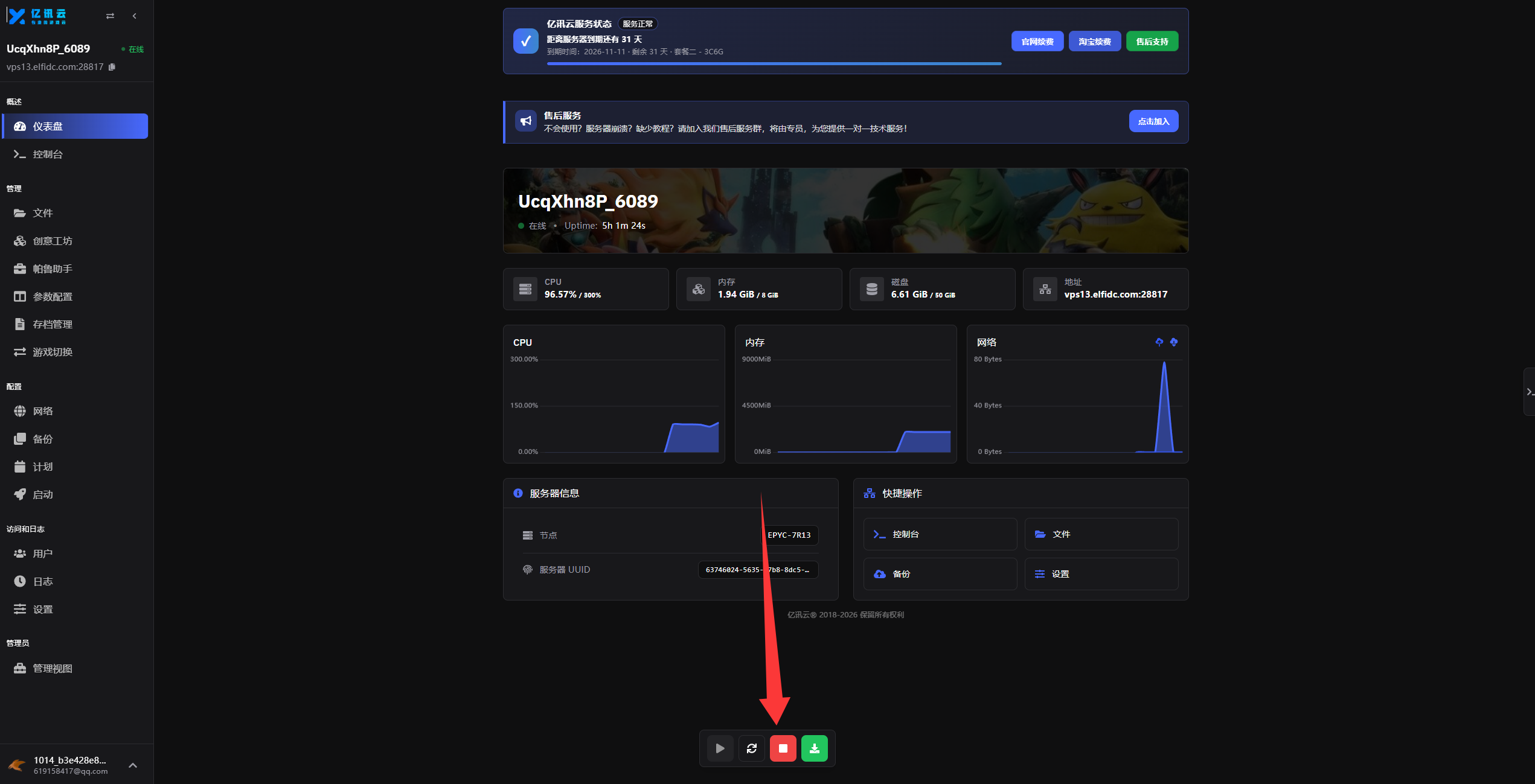This screenshot has width=1535, height=784.
Task: Open 存档管理 sidebar item
Action: 75,324
